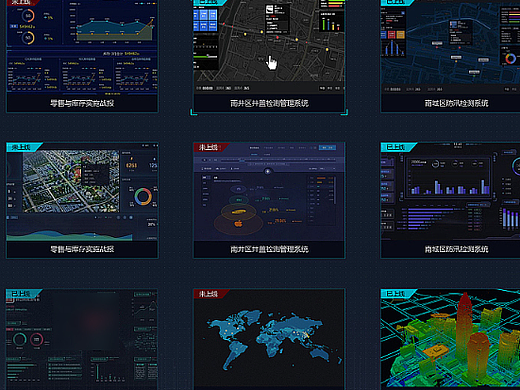
Task: Open the purple bar chart dashboard thumbnail
Action: [x=450, y=192]
